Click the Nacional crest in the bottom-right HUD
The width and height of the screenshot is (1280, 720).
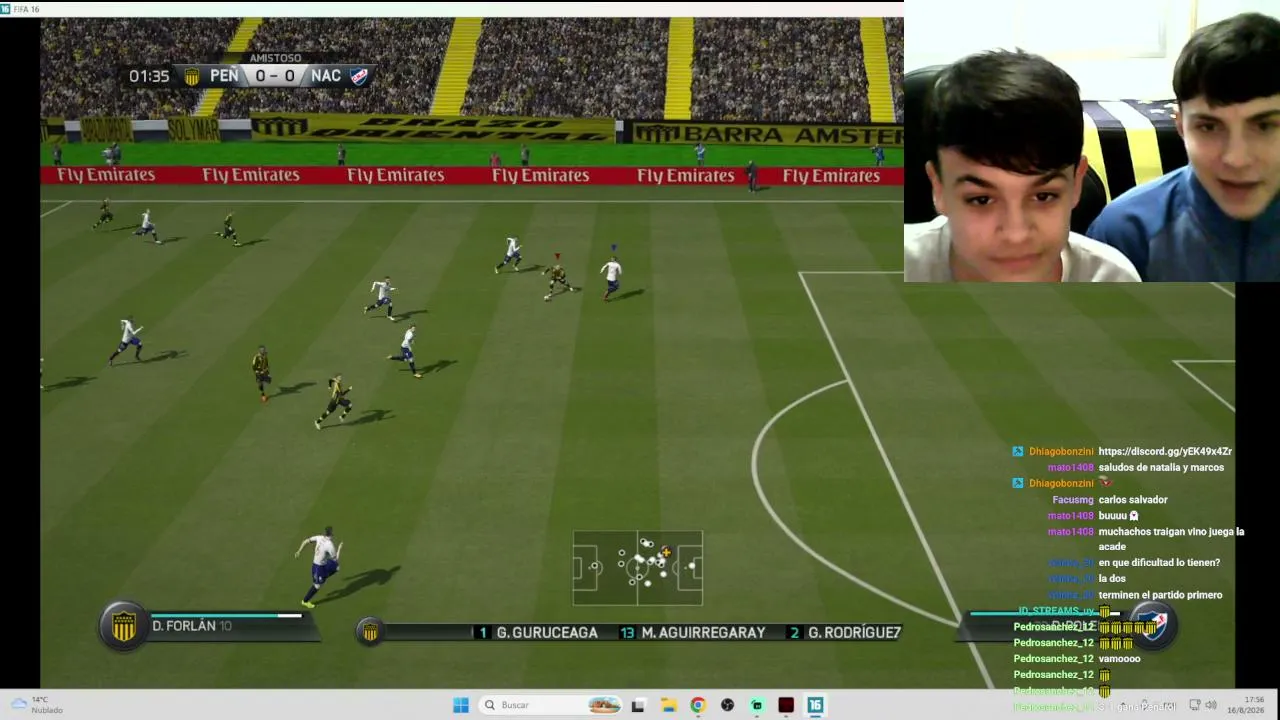[1155, 625]
